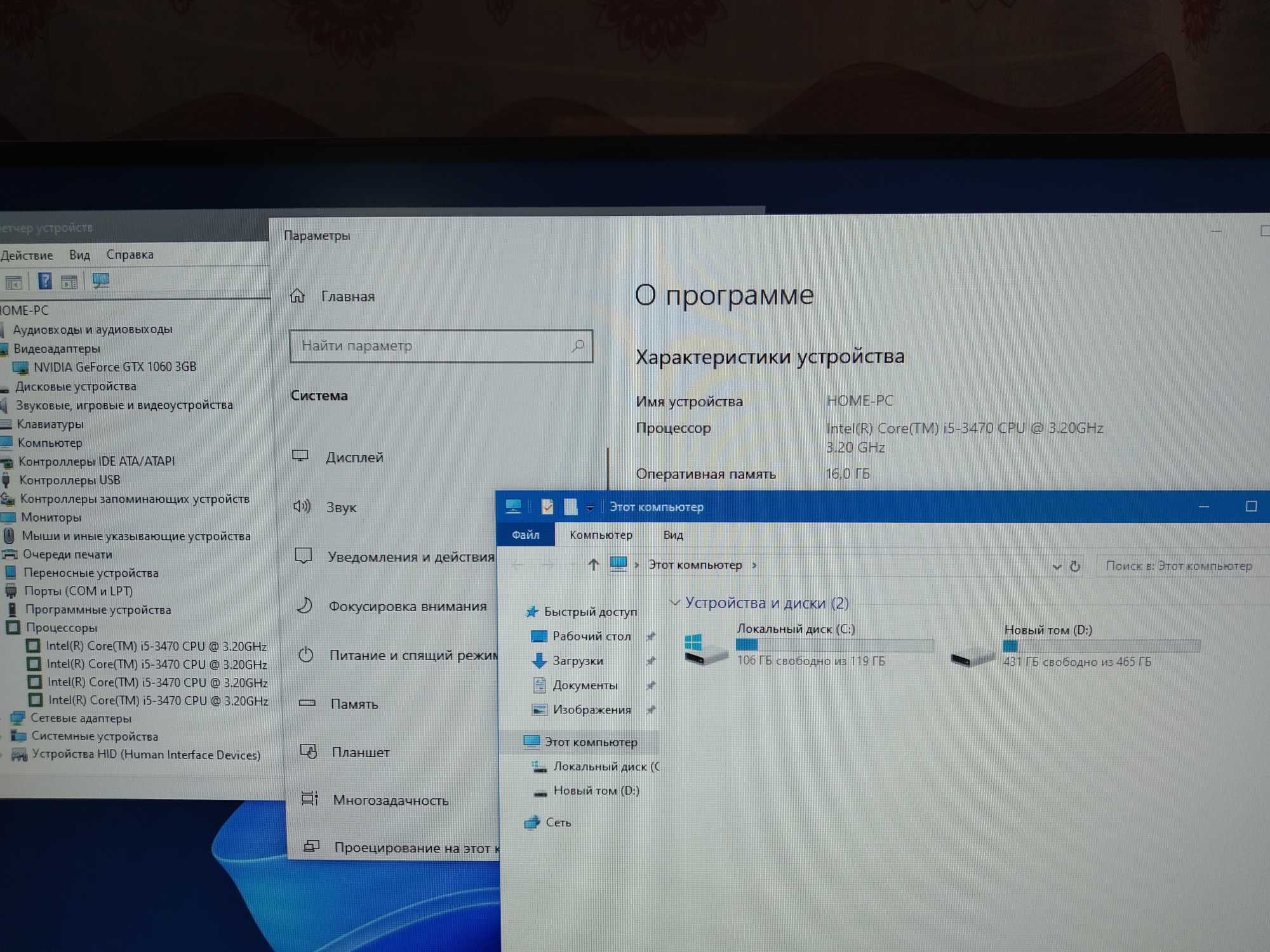Click the Поиск в: Этот компьютер search box

[x=1182, y=566]
